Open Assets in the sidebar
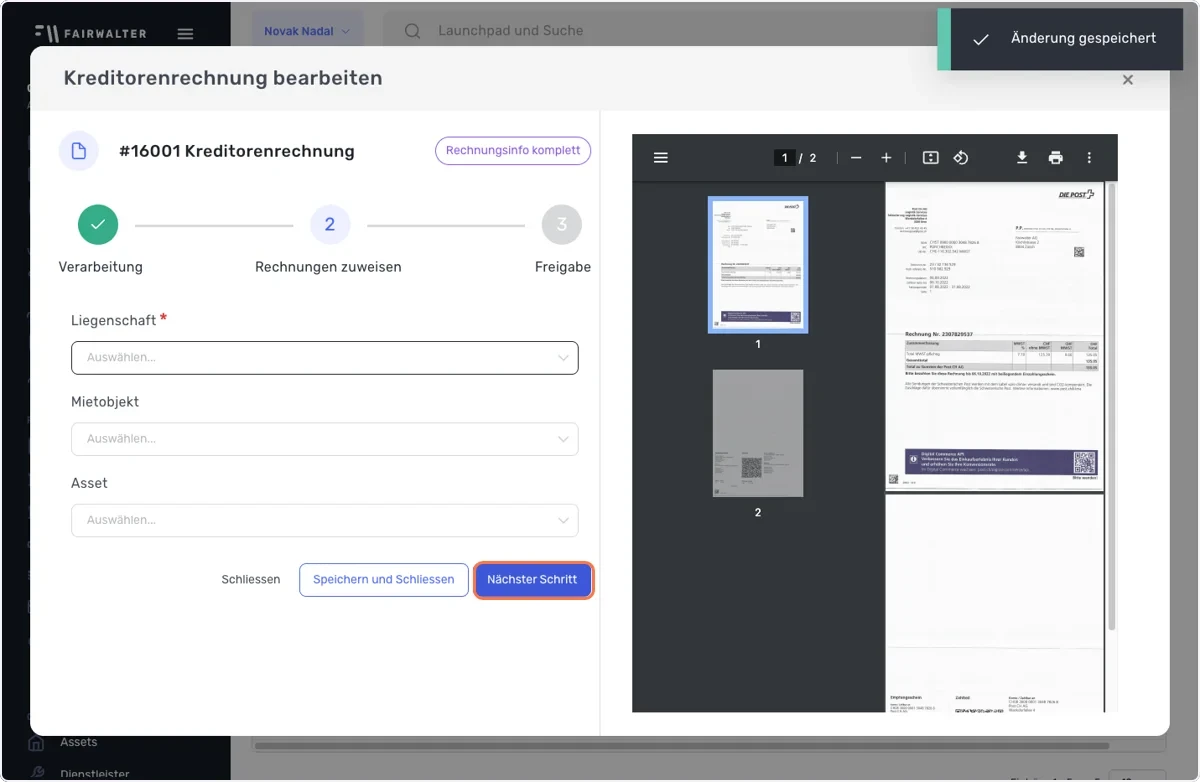The width and height of the screenshot is (1200, 782). point(78,742)
